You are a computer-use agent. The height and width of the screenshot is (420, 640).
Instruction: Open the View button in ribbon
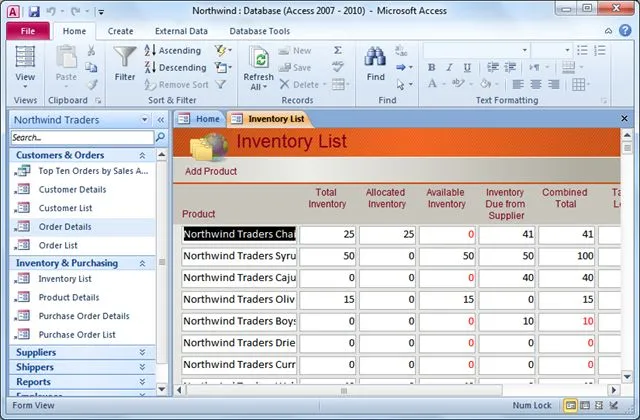pos(25,67)
